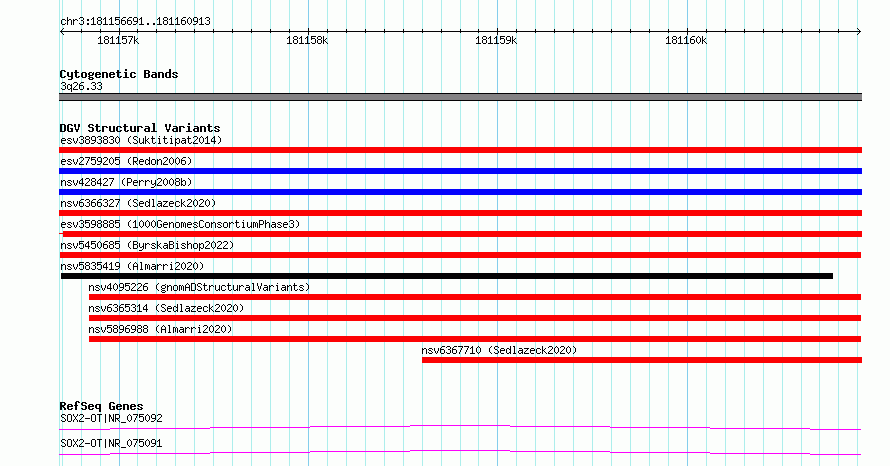Select the blue bar under esv2759205
Image resolution: width=890 pixels, height=466 pixels.
[460, 171]
